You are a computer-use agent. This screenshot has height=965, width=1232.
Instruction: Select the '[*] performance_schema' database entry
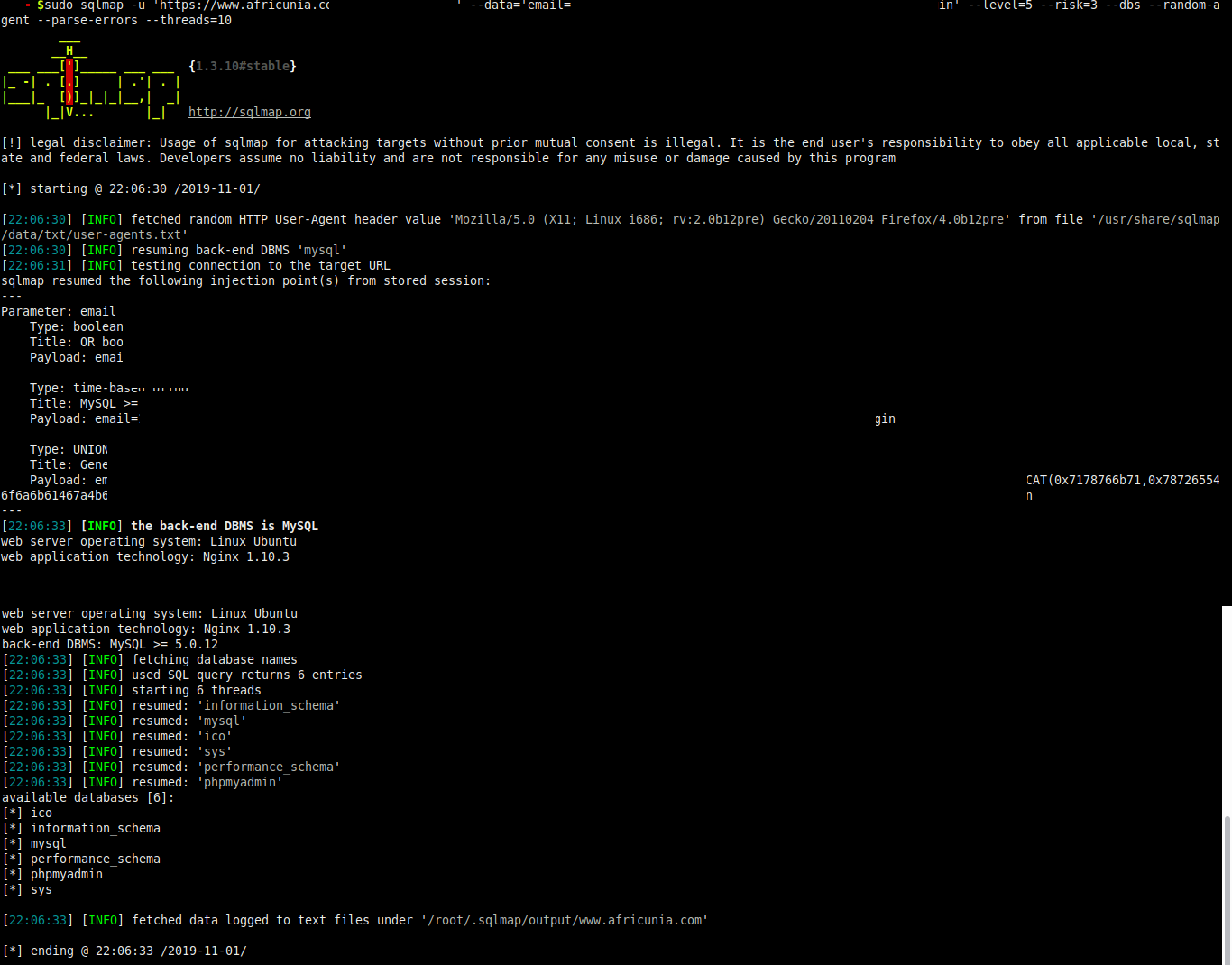pos(81,859)
